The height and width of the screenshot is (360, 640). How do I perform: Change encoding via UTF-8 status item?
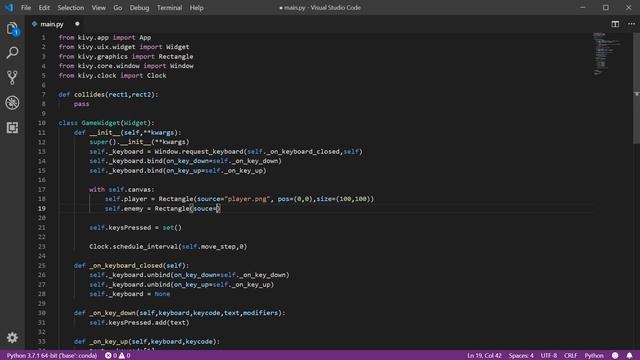(x=549, y=356)
